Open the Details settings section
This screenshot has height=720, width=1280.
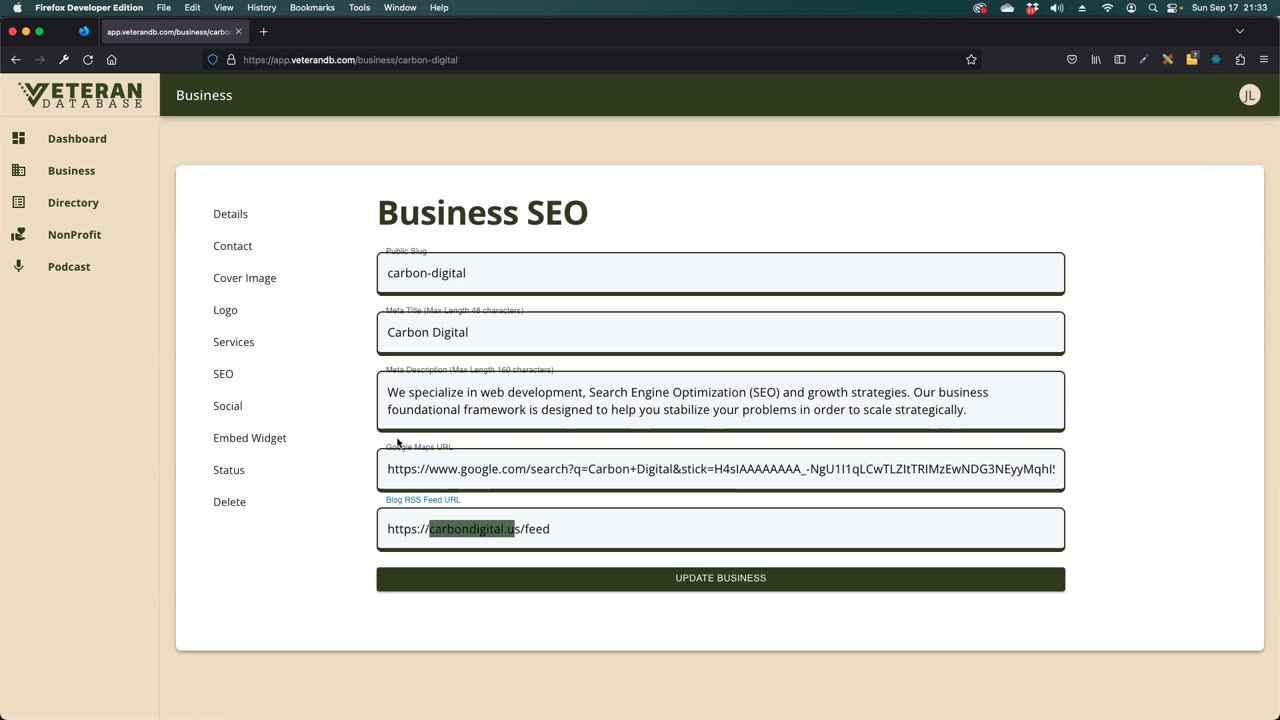(230, 214)
